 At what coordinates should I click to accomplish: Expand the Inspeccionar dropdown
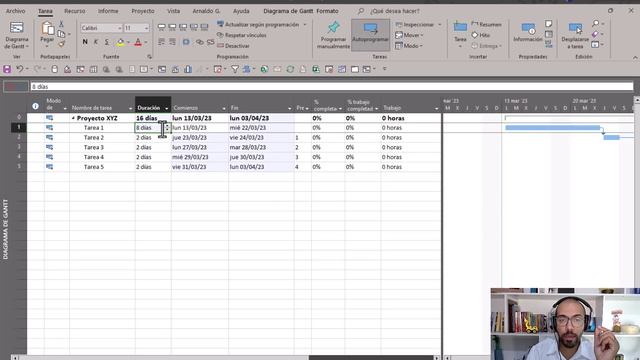click(440, 25)
